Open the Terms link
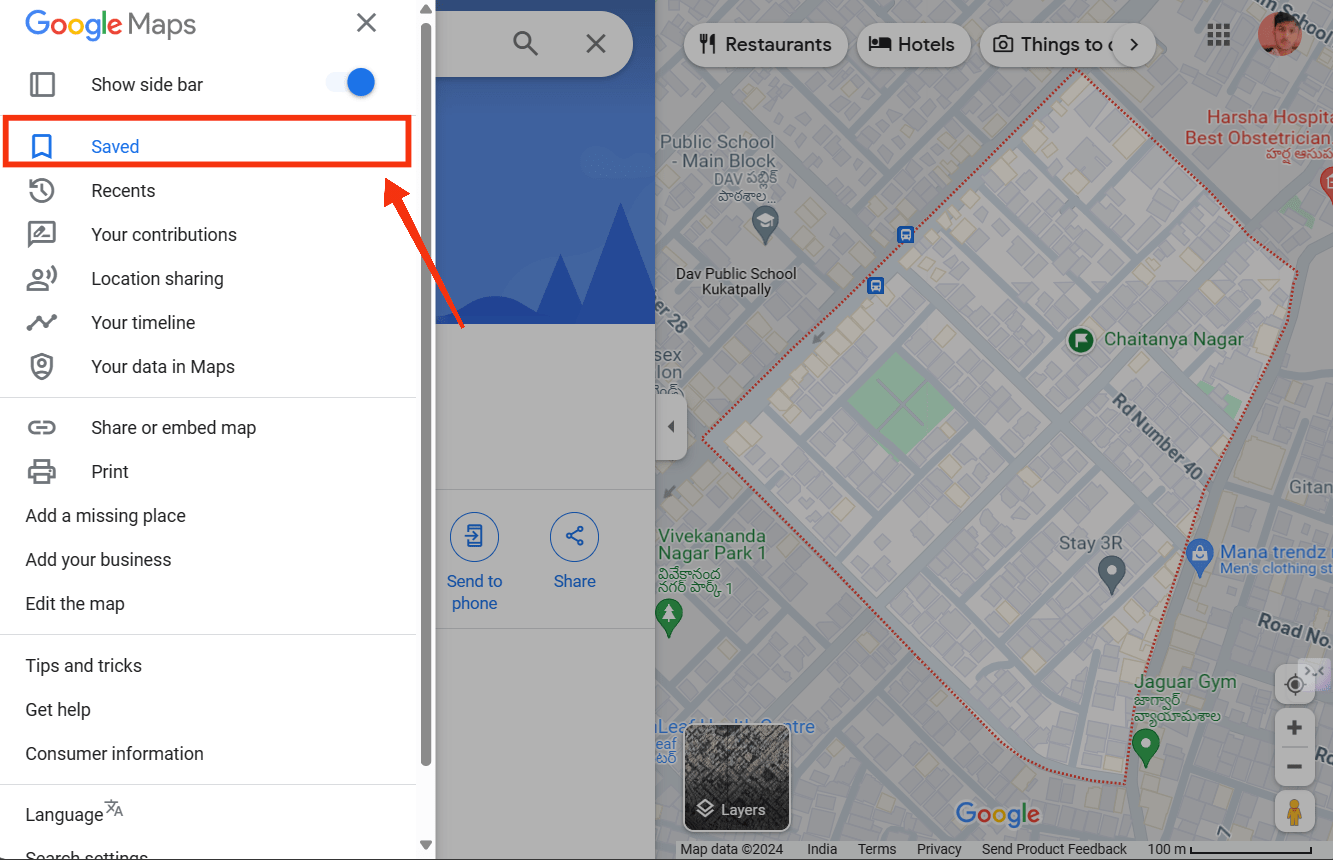The image size is (1333, 860). click(877, 849)
